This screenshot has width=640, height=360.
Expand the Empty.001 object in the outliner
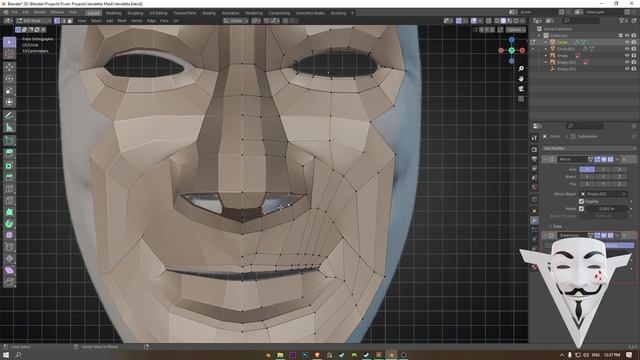coord(546,62)
